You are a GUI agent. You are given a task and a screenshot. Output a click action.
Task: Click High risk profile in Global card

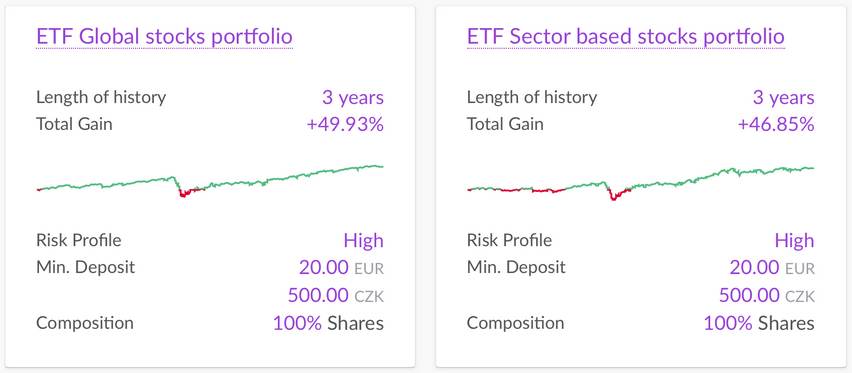click(364, 240)
